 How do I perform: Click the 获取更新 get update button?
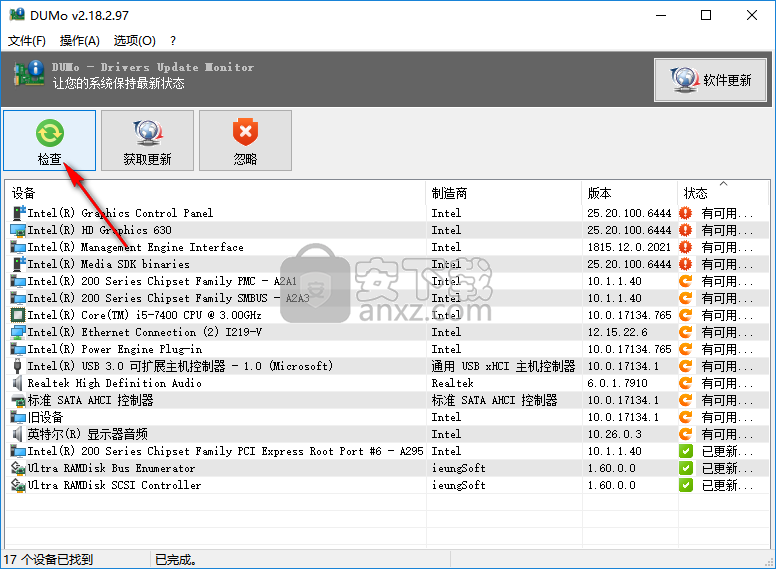[x=147, y=141]
